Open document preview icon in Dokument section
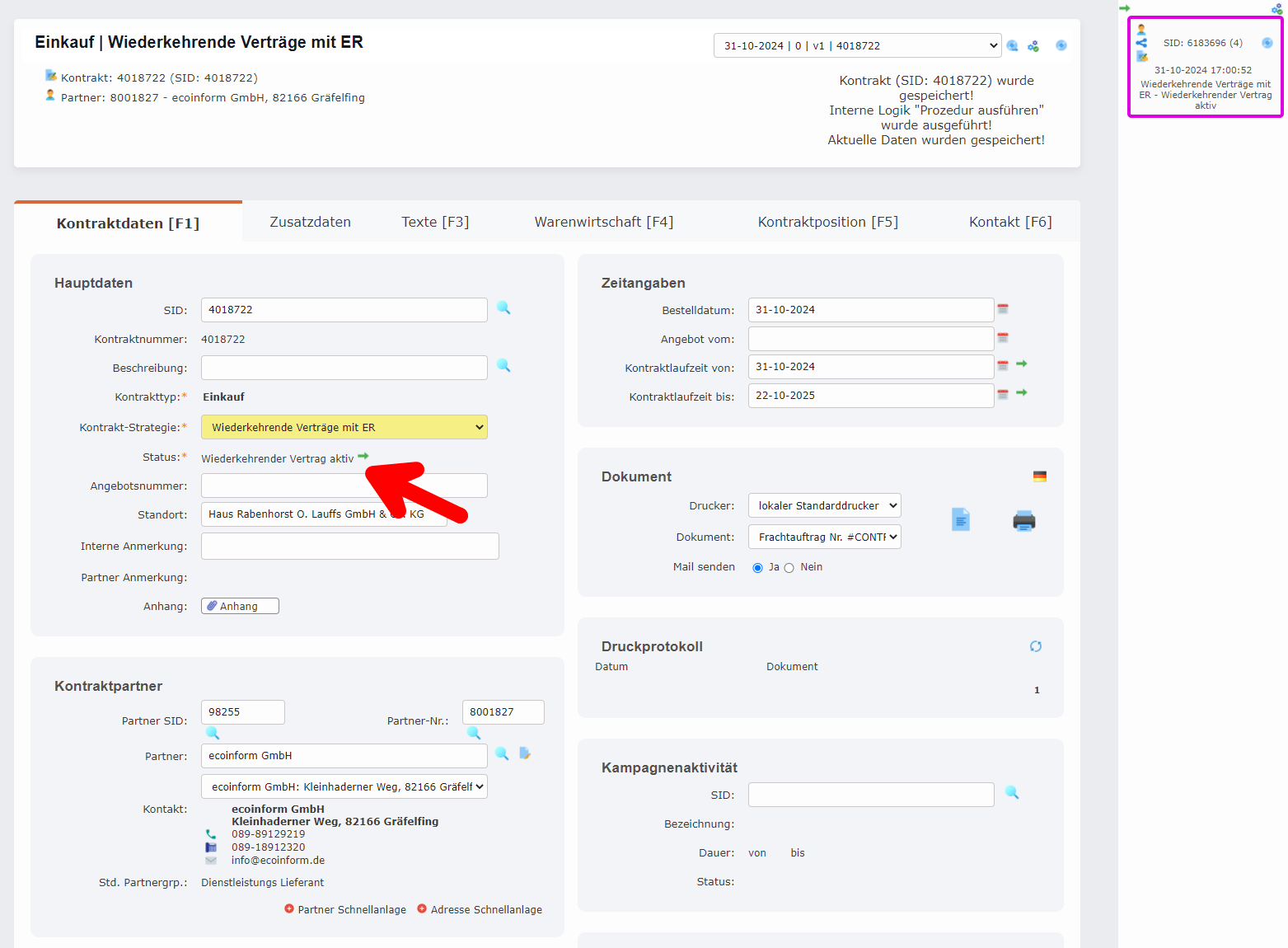 coord(961,519)
